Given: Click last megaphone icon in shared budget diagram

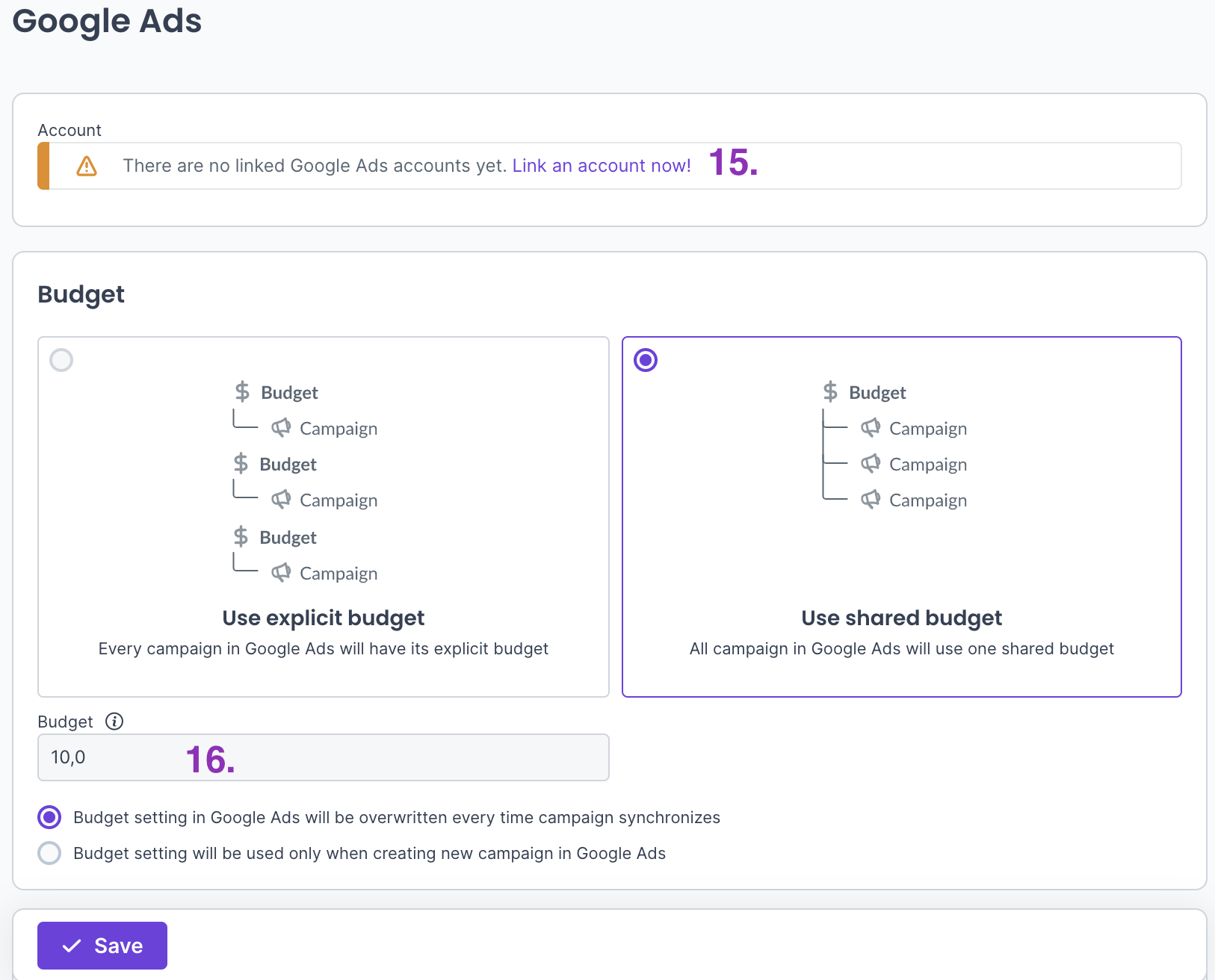Looking at the screenshot, I should 870,500.
